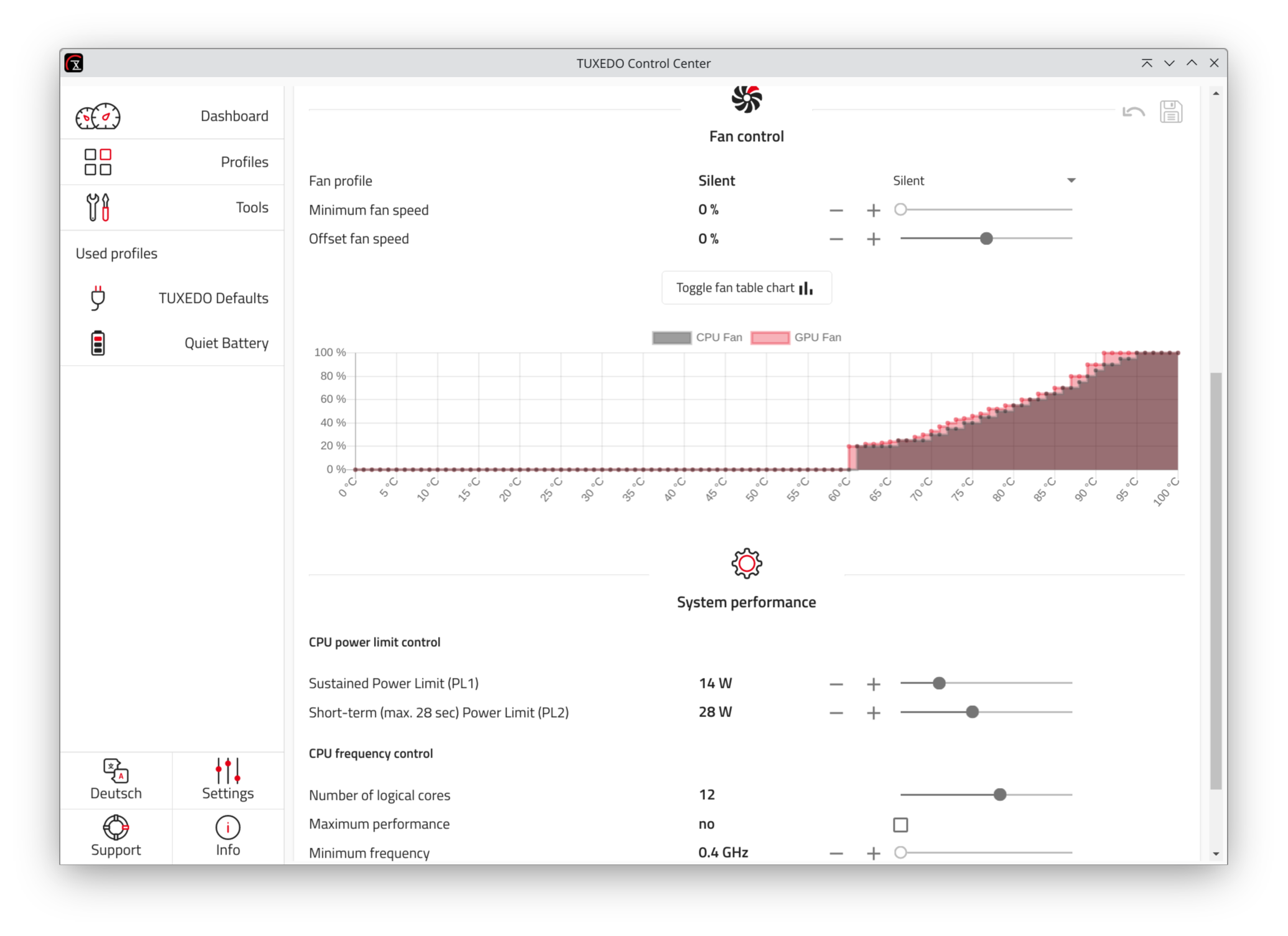This screenshot has width=1288, height=936.
Task: Open Settings sliders icon
Action: 228,771
